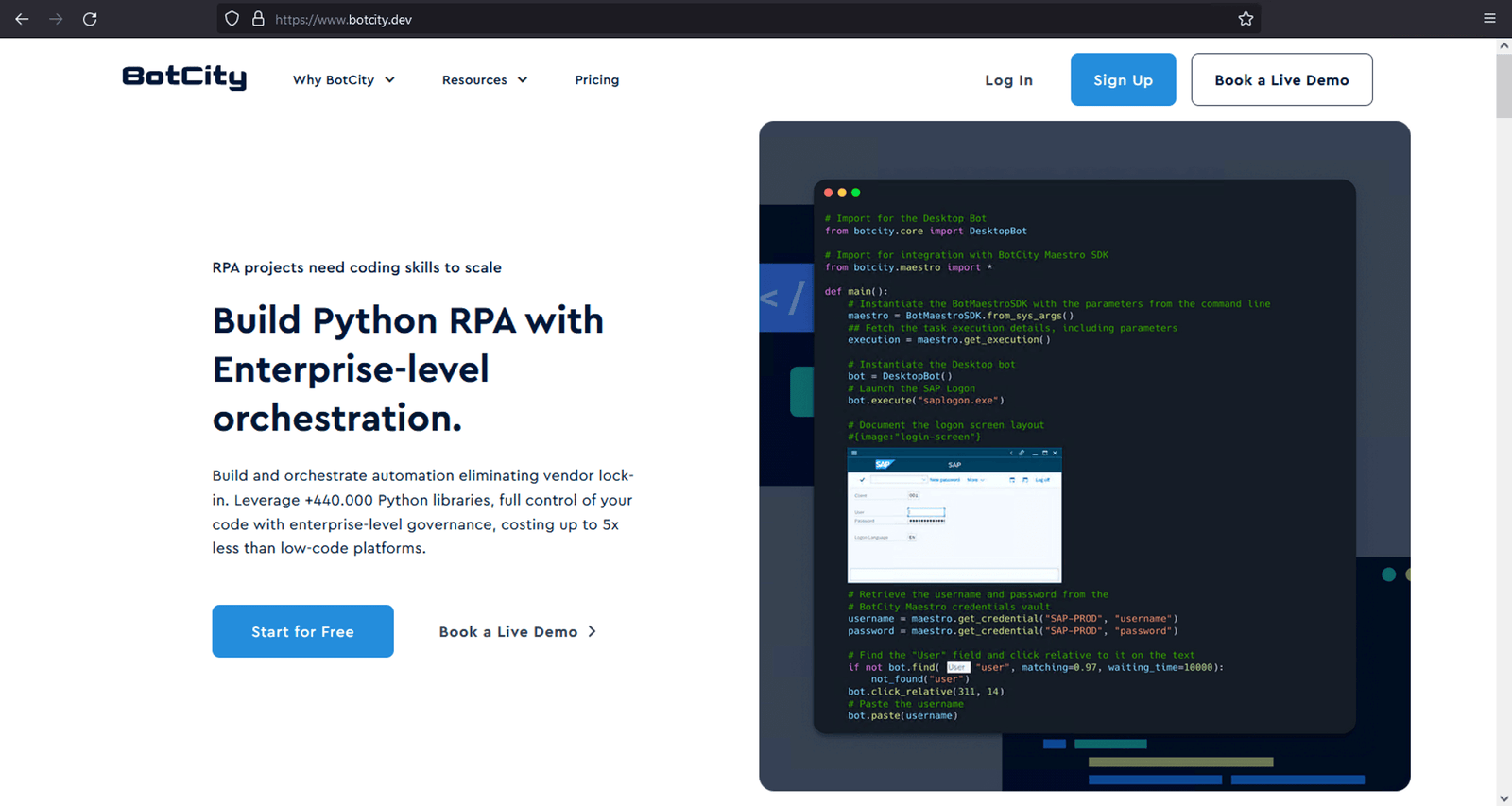The height and width of the screenshot is (806, 1512).
Task: Open the browser hamburger menu
Action: [x=1489, y=19]
